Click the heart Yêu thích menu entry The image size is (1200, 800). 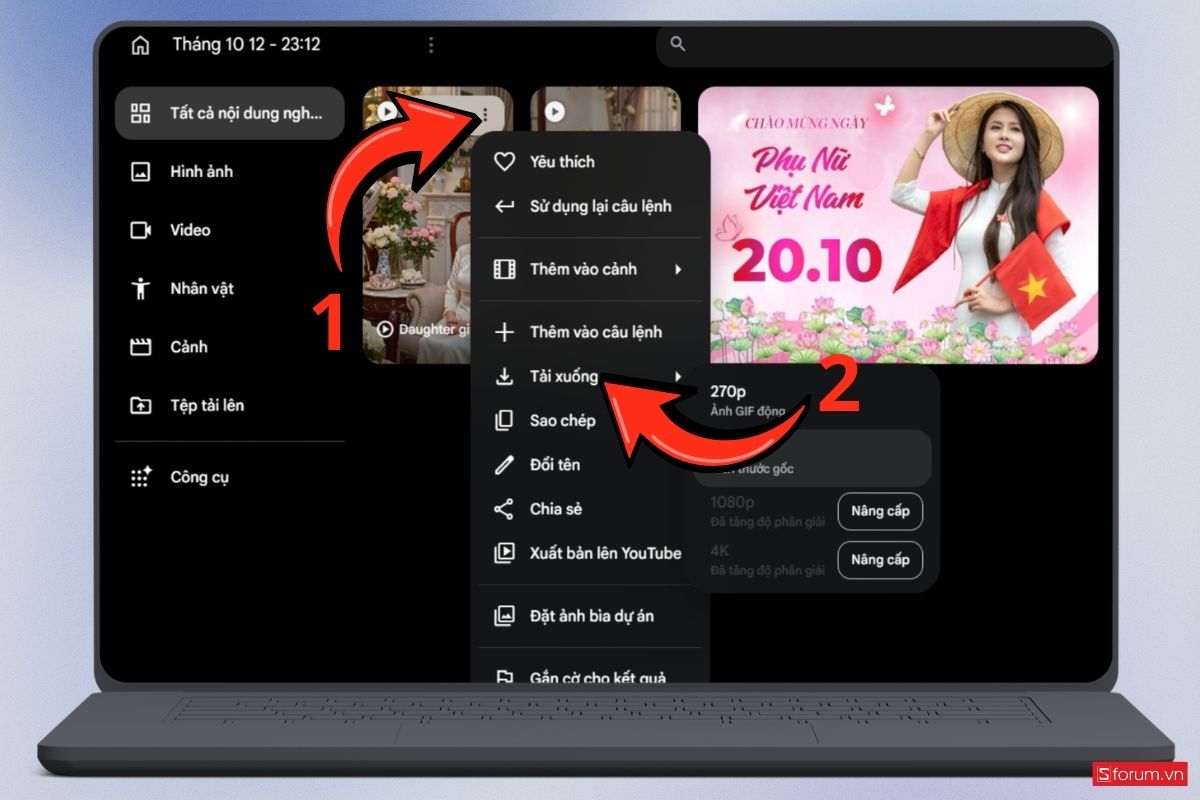pyautogui.click(x=590, y=161)
